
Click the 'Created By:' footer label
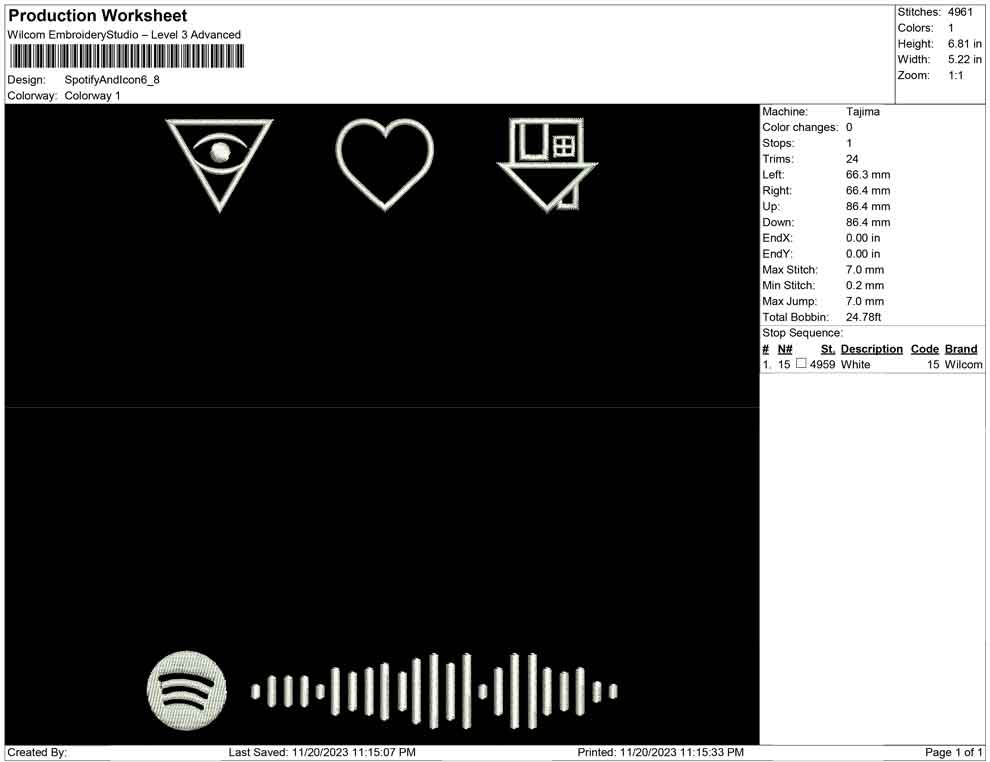[37, 753]
